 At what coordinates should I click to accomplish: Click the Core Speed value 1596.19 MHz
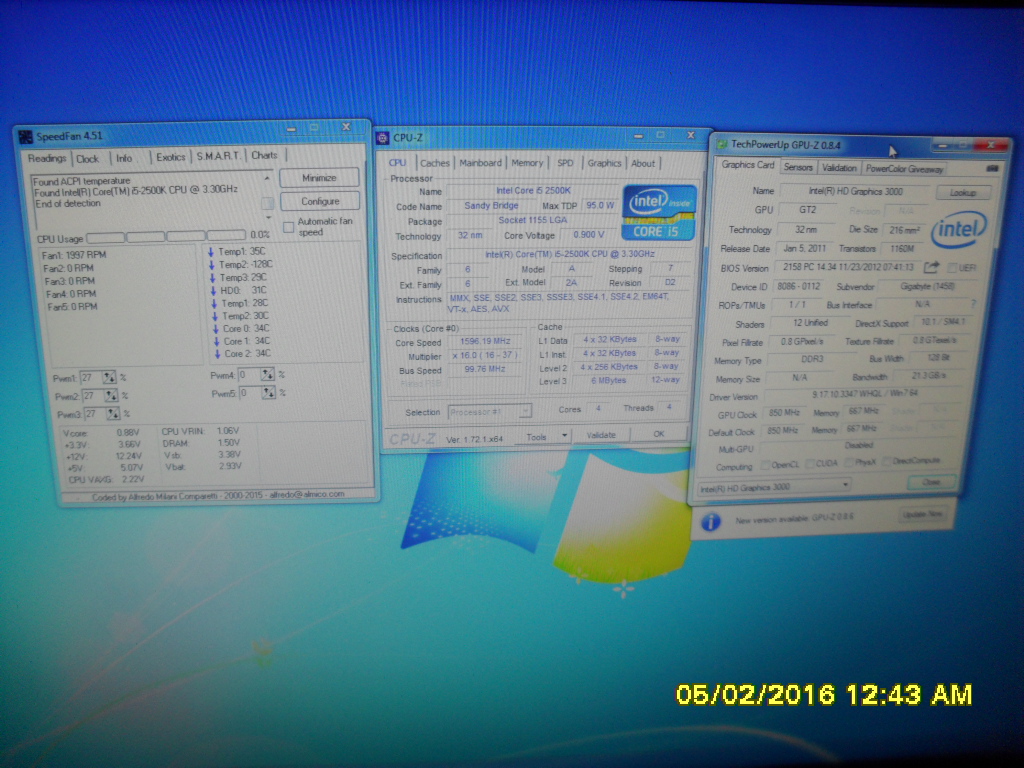pyautogui.click(x=485, y=341)
